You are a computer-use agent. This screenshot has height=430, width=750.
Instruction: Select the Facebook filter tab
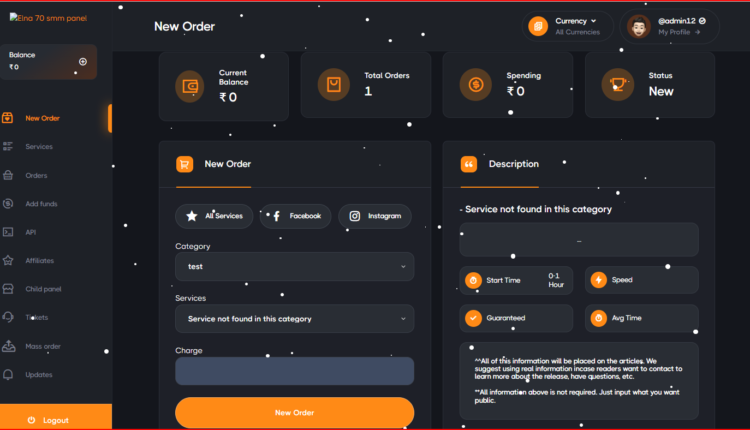[x=295, y=216]
